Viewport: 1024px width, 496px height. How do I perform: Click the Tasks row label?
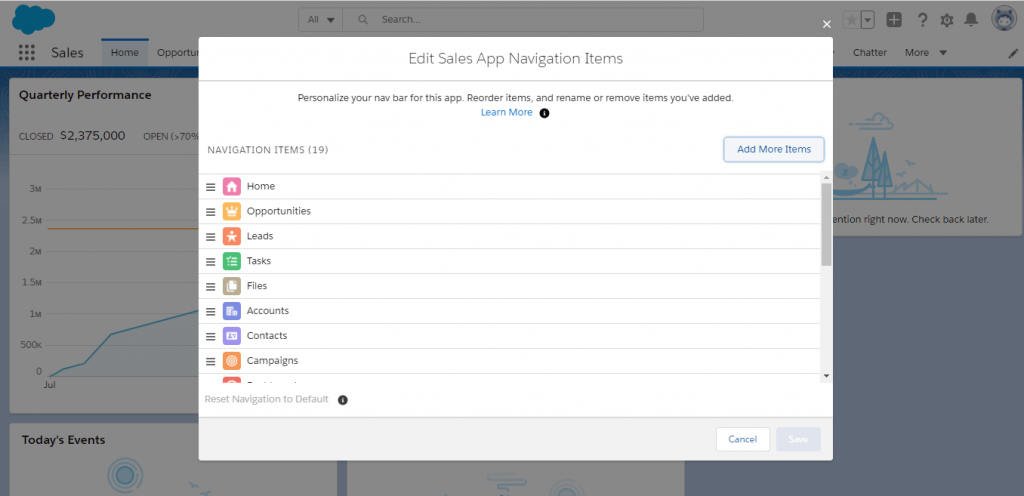(x=259, y=261)
